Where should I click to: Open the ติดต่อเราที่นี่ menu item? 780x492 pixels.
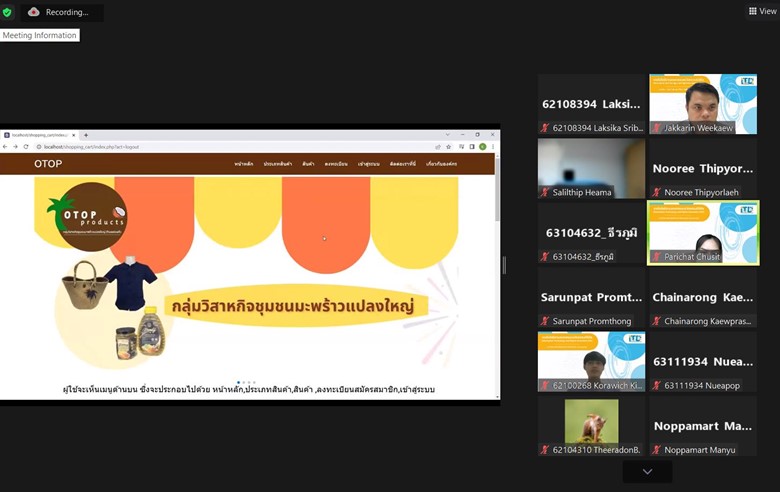[402, 164]
